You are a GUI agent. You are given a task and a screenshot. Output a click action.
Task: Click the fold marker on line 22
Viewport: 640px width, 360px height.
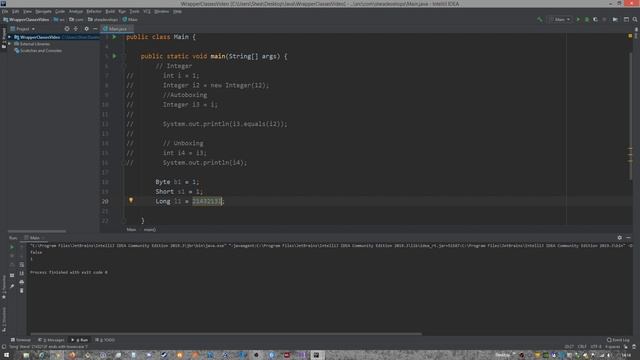point(124,221)
